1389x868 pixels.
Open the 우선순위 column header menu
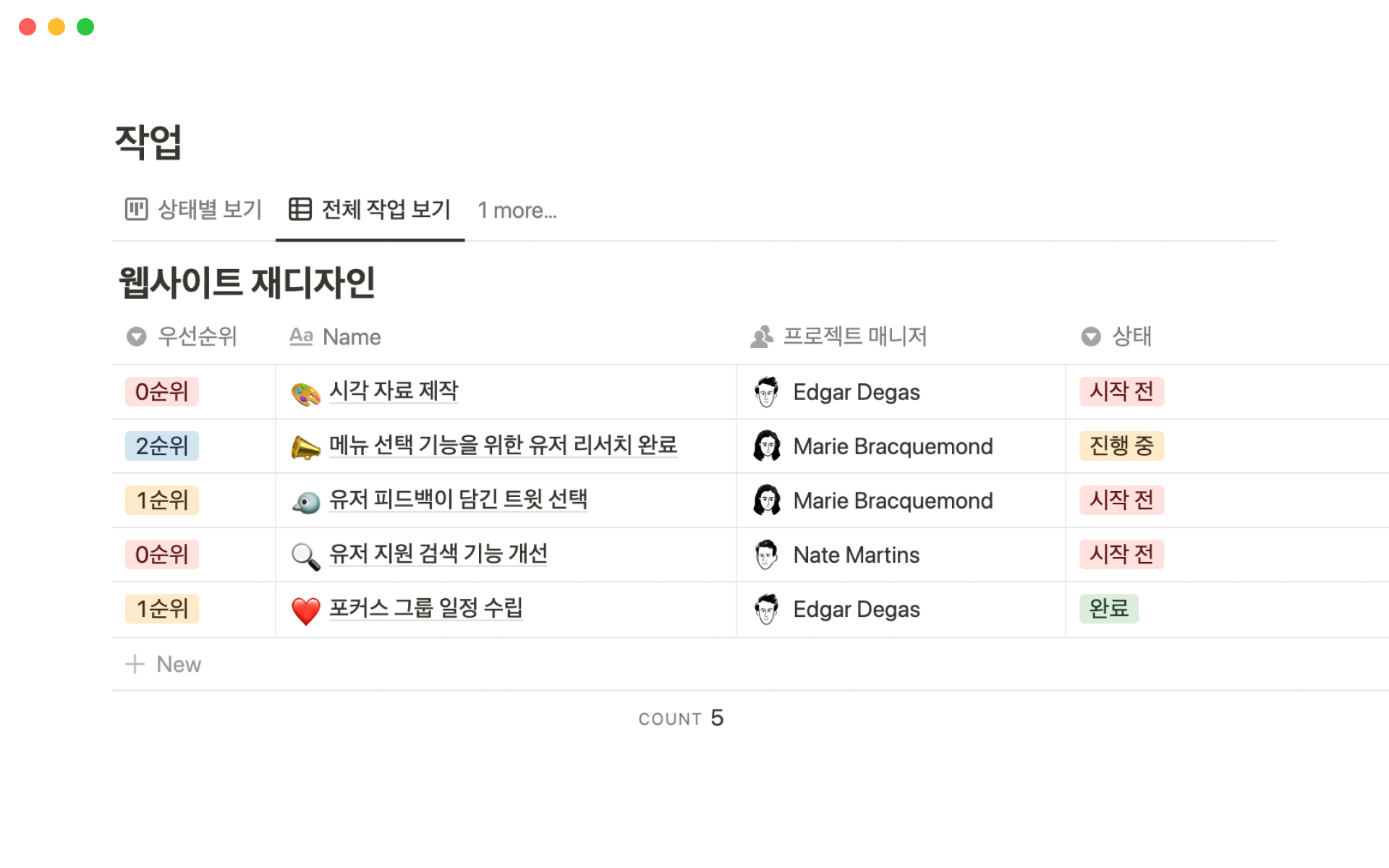(182, 336)
